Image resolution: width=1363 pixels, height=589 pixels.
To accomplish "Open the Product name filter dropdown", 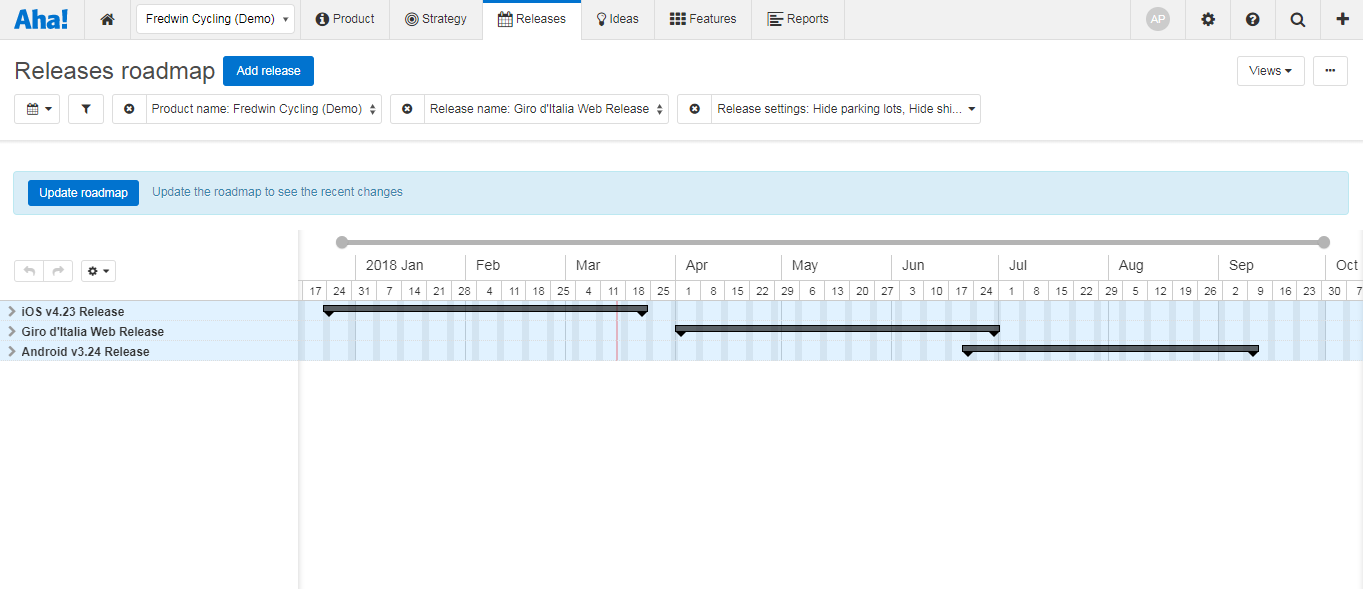I will pos(264,109).
